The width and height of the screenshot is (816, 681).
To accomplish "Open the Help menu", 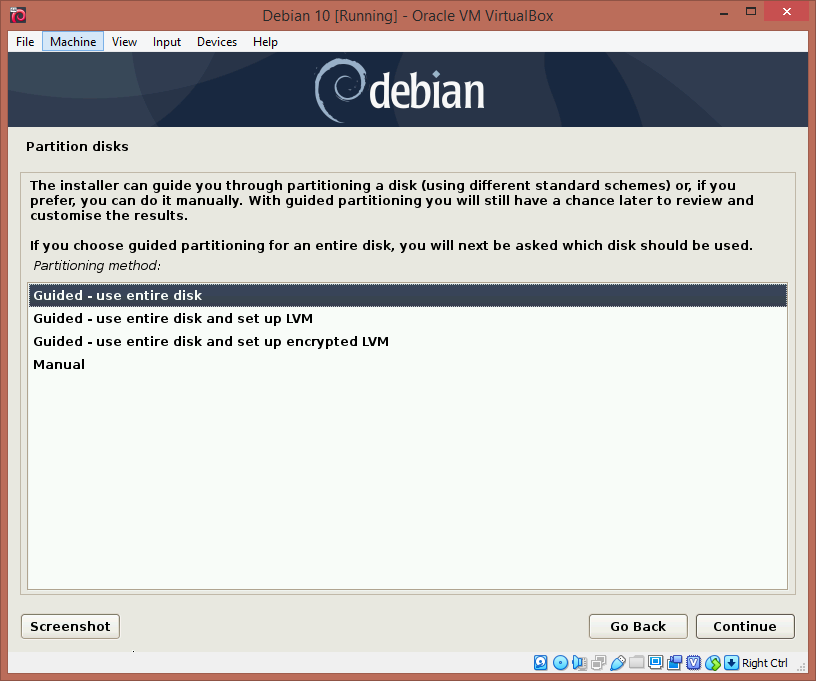I will click(265, 42).
